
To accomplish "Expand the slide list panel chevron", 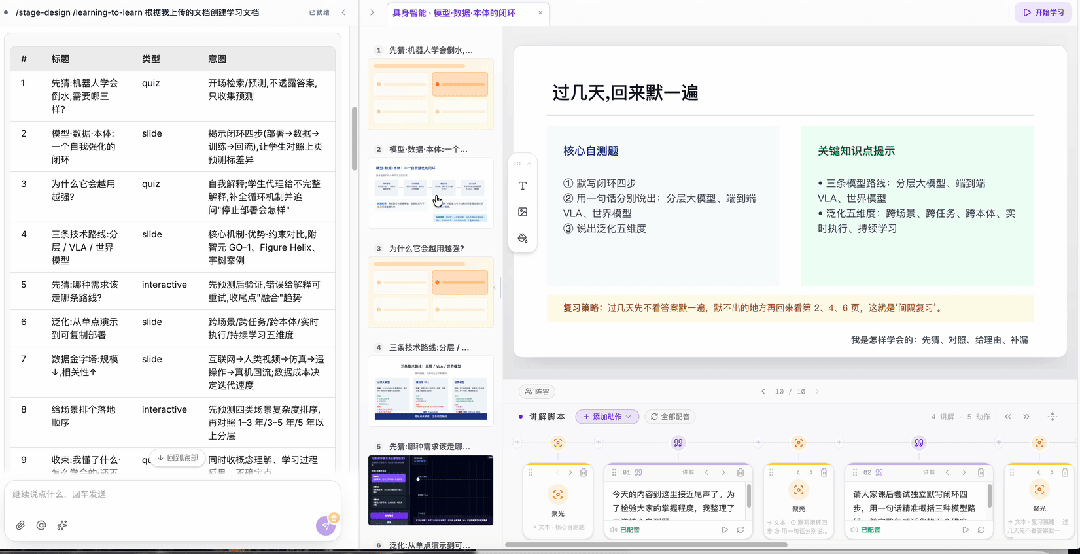I will pos(373,12).
